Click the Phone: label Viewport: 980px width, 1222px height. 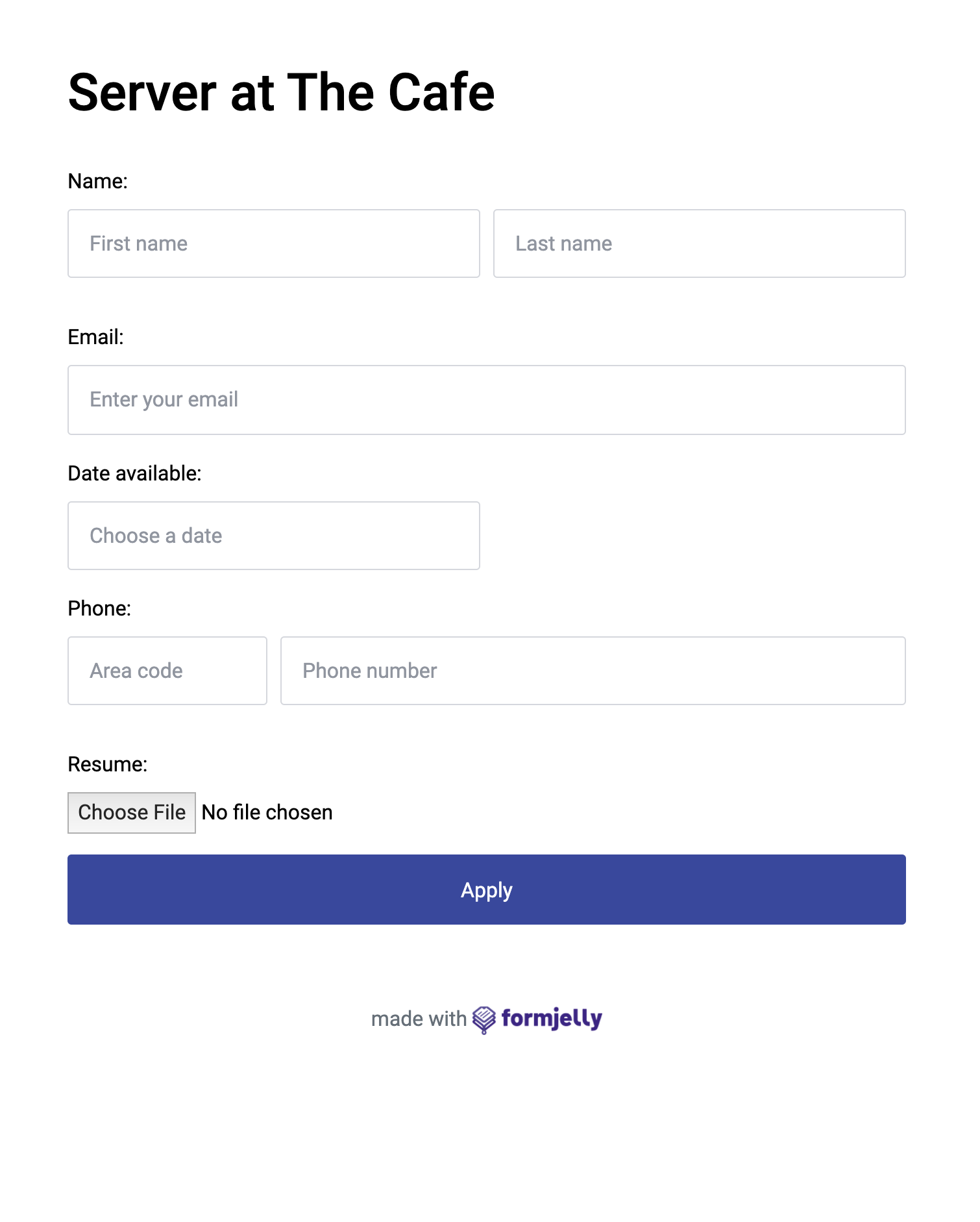point(99,608)
